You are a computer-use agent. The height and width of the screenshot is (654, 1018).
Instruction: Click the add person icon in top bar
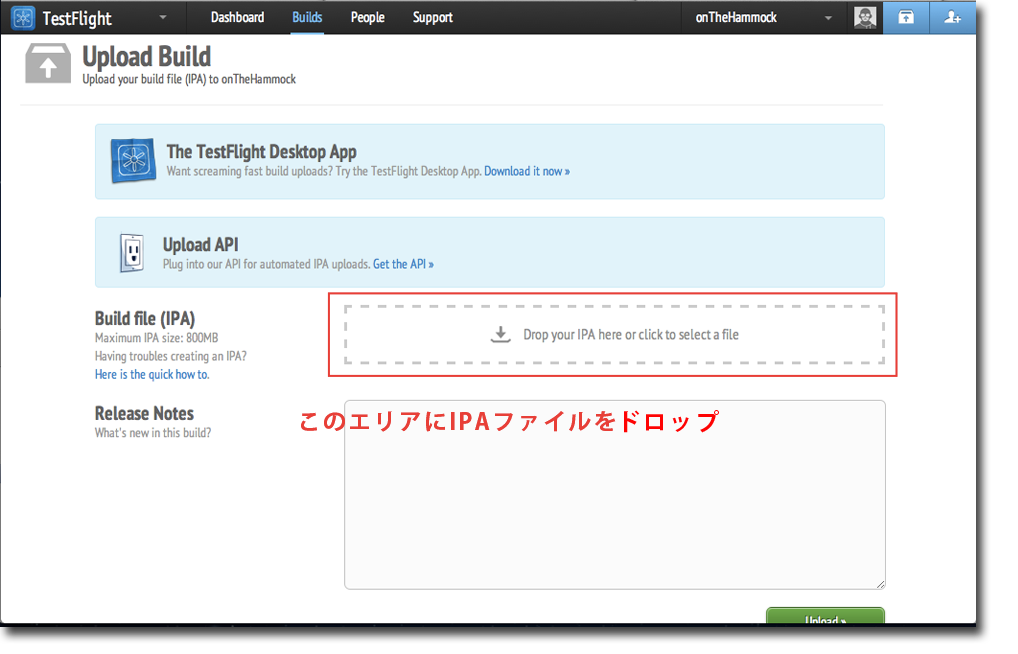pos(952,17)
